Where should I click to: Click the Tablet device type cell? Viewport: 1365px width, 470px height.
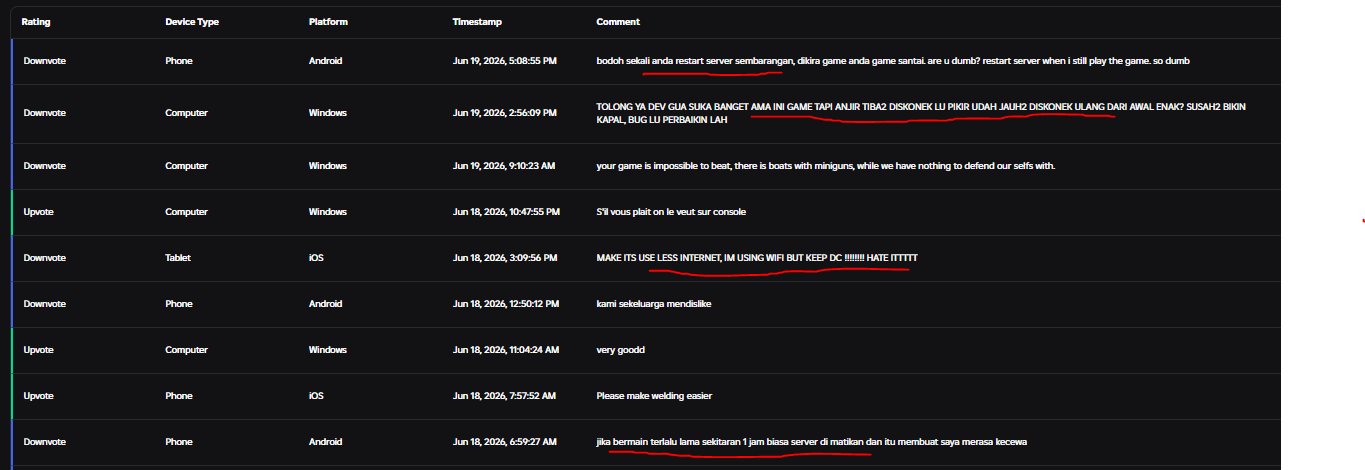click(x=179, y=258)
